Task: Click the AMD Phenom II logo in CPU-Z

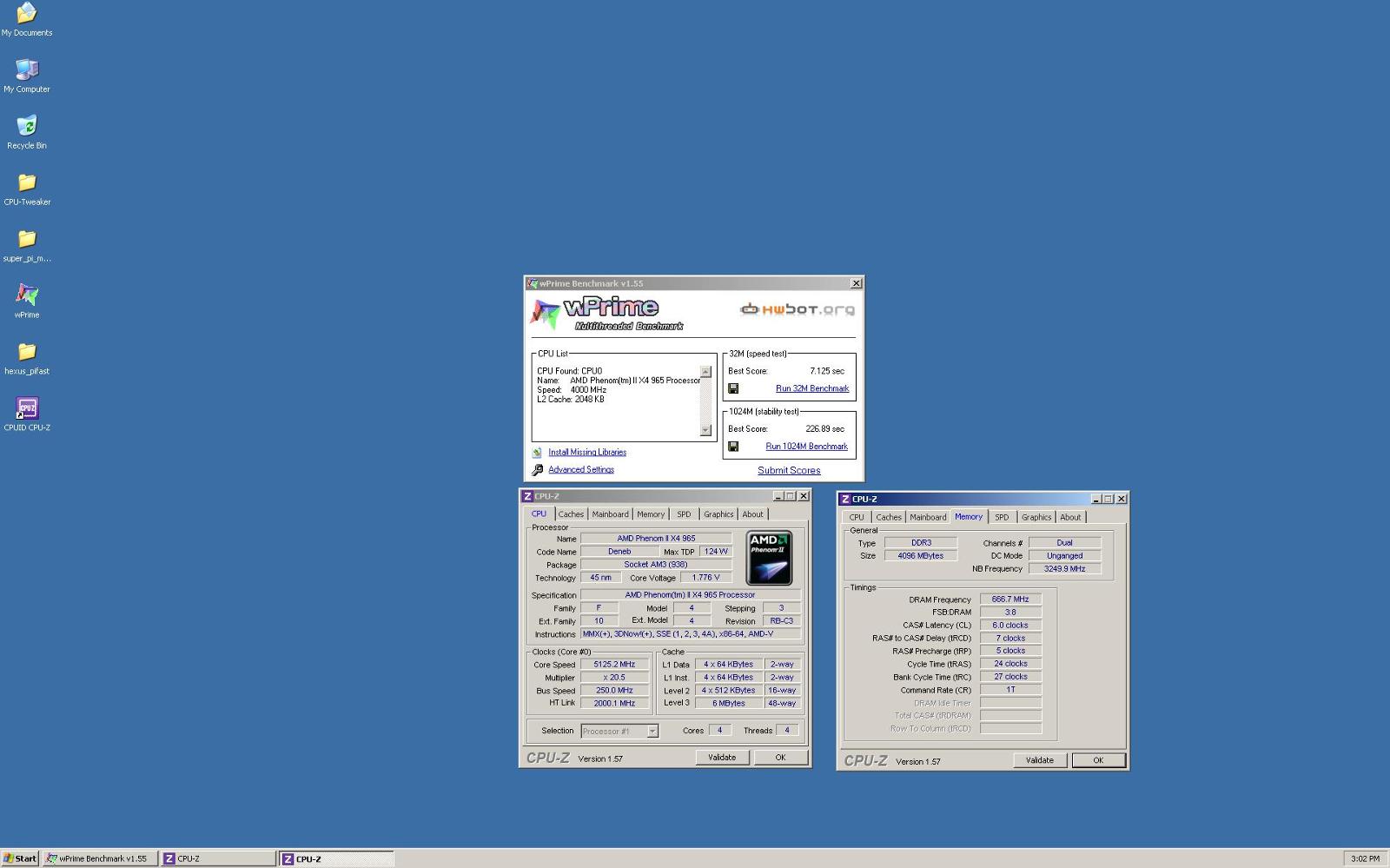Action: pos(769,558)
